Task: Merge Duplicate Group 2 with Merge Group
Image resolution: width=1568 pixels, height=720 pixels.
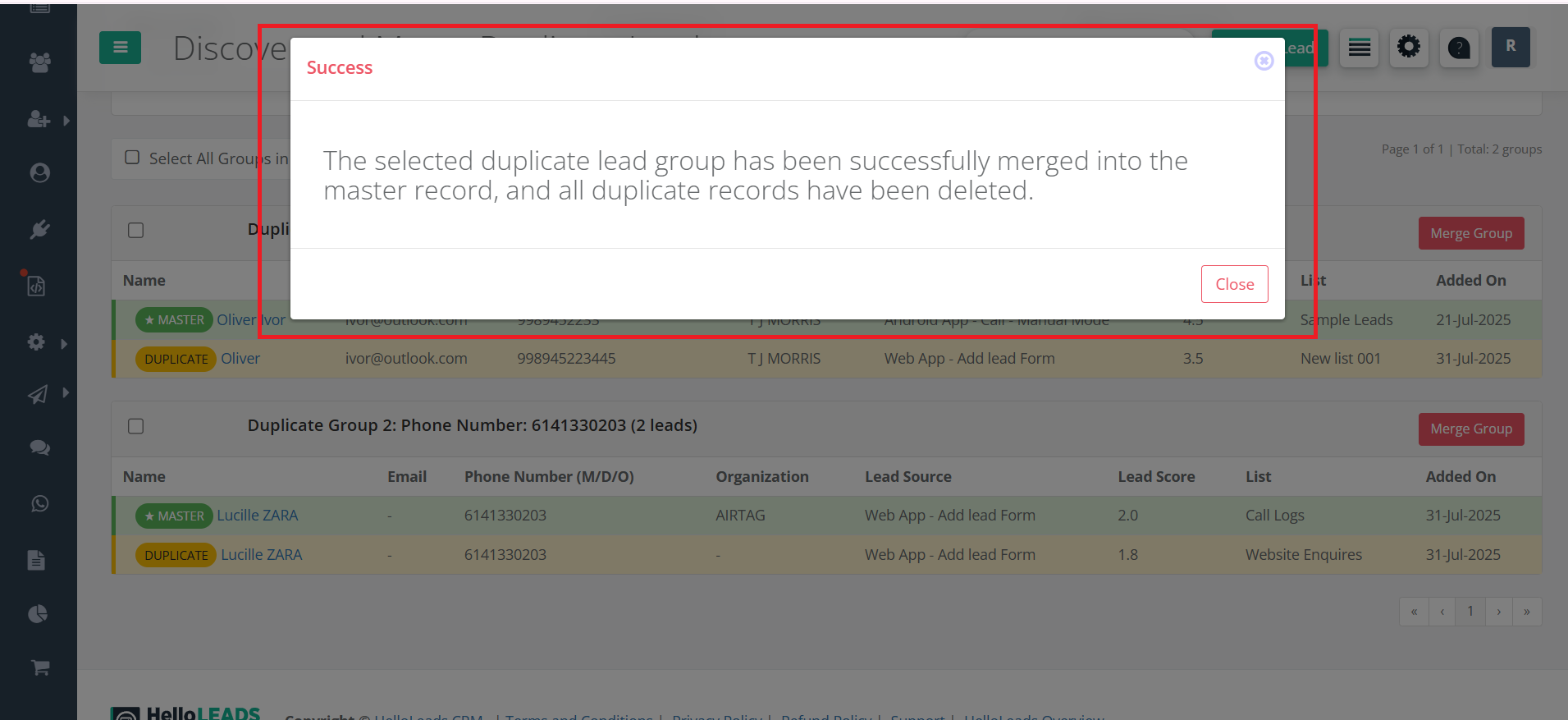Action: [x=1470, y=429]
